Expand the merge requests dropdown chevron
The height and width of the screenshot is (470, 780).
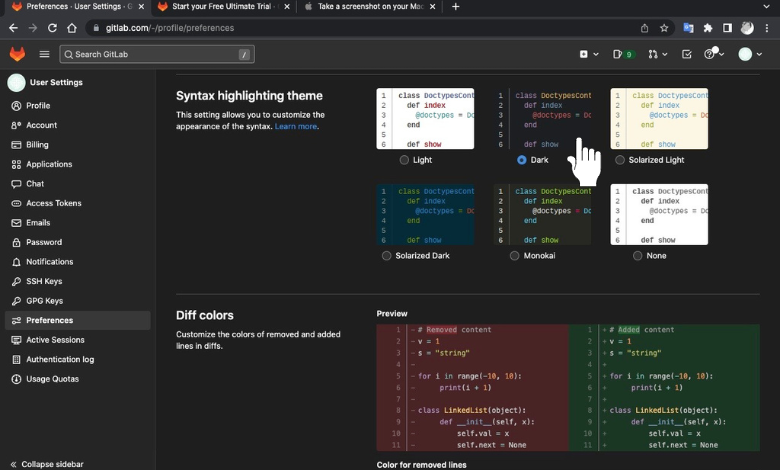(665, 54)
